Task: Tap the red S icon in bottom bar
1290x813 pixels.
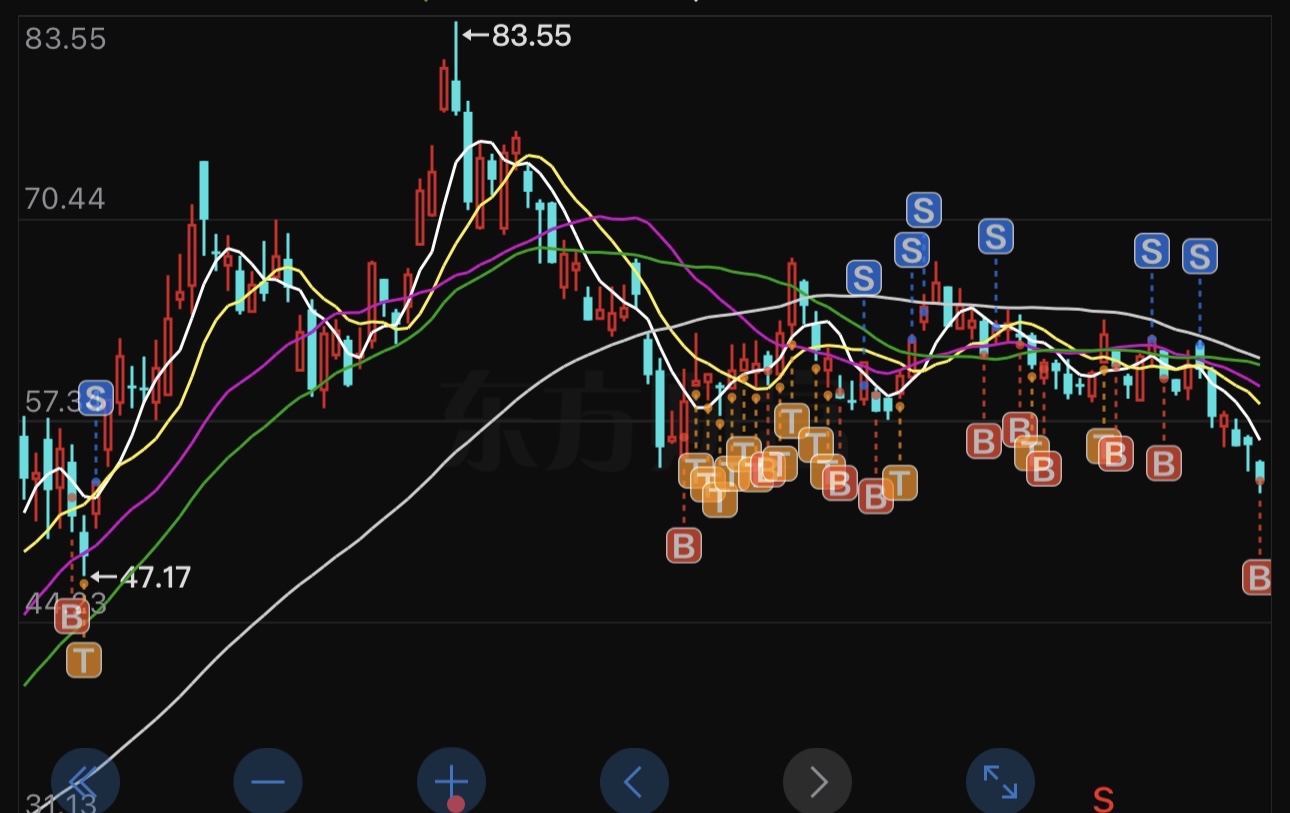Action: point(1103,799)
